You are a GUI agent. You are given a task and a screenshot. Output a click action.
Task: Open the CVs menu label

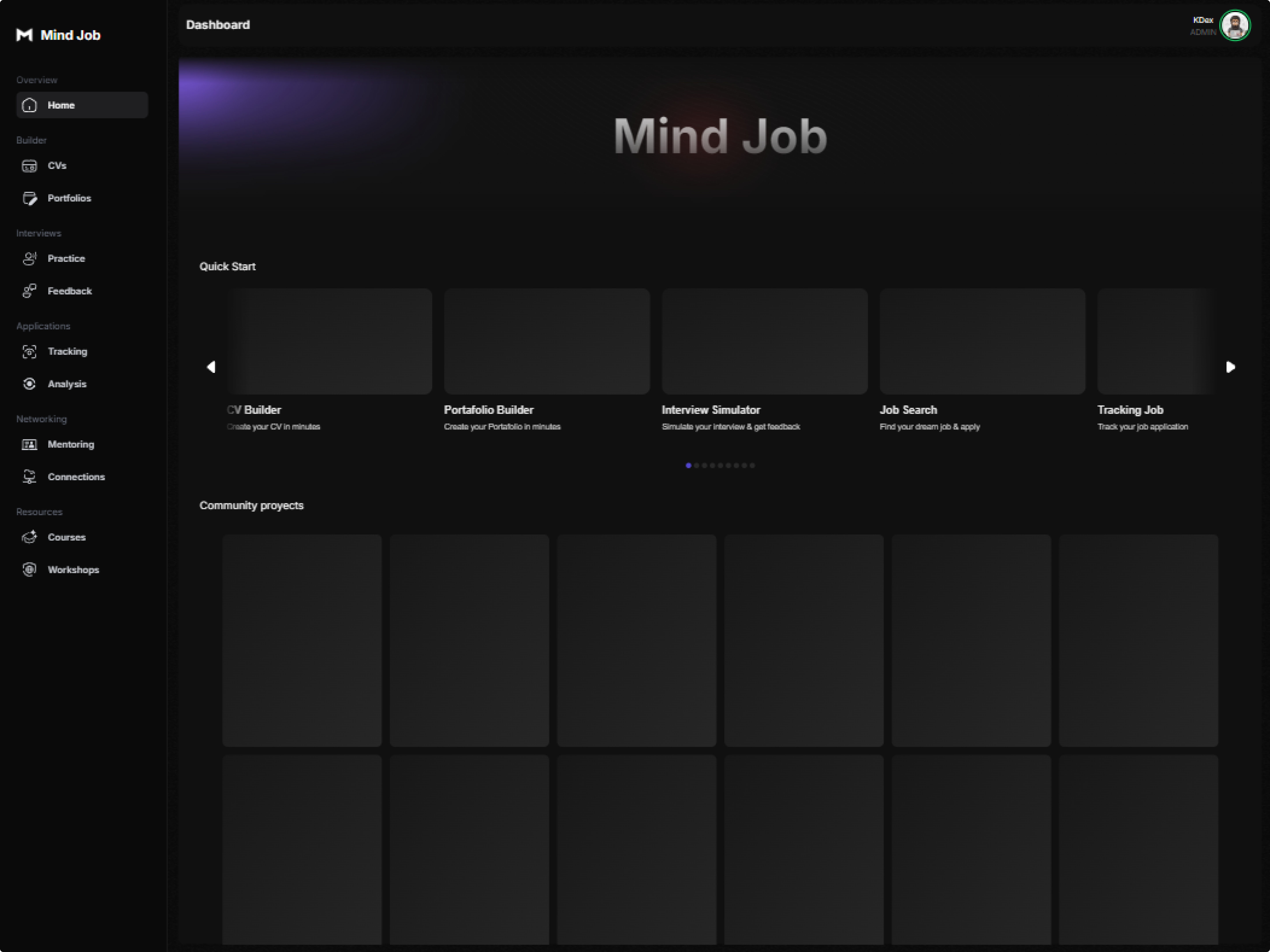57,166
